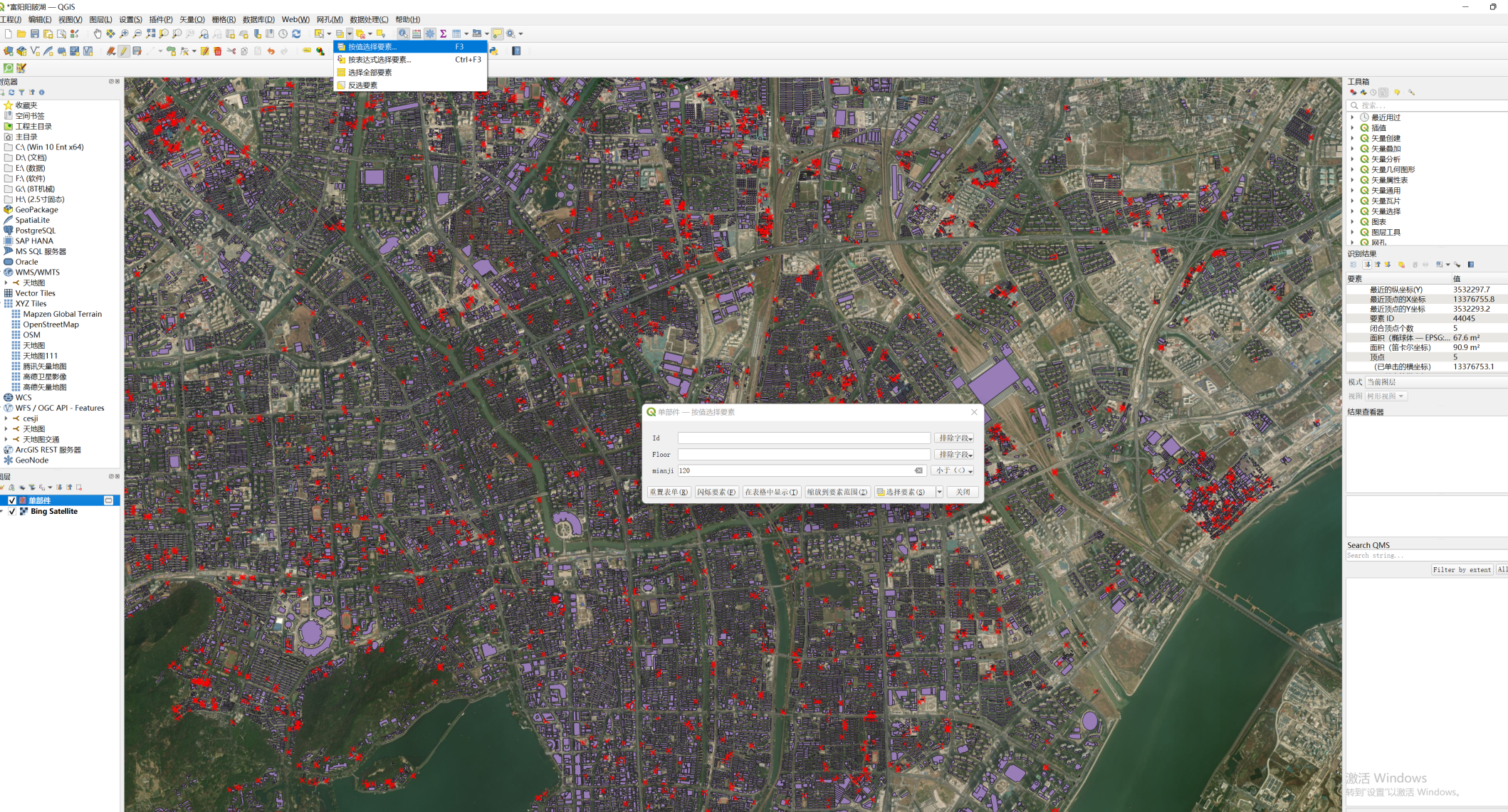Click the red Delete Selected trash icon
Image resolution: width=1508 pixels, height=812 pixels.
[218, 51]
